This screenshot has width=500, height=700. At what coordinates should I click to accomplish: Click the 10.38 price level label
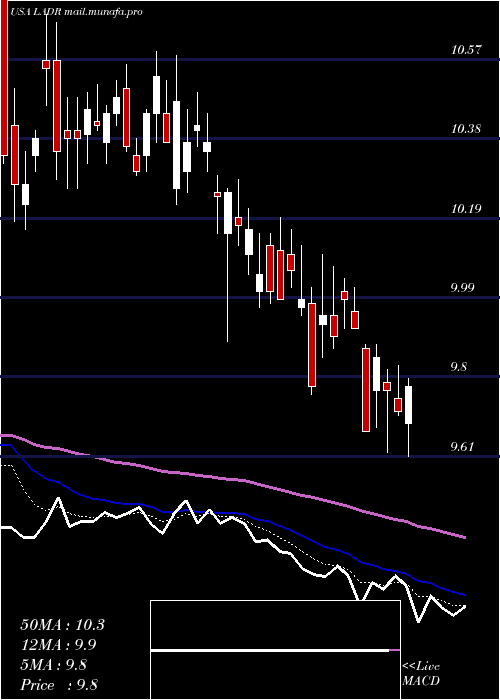point(466,129)
